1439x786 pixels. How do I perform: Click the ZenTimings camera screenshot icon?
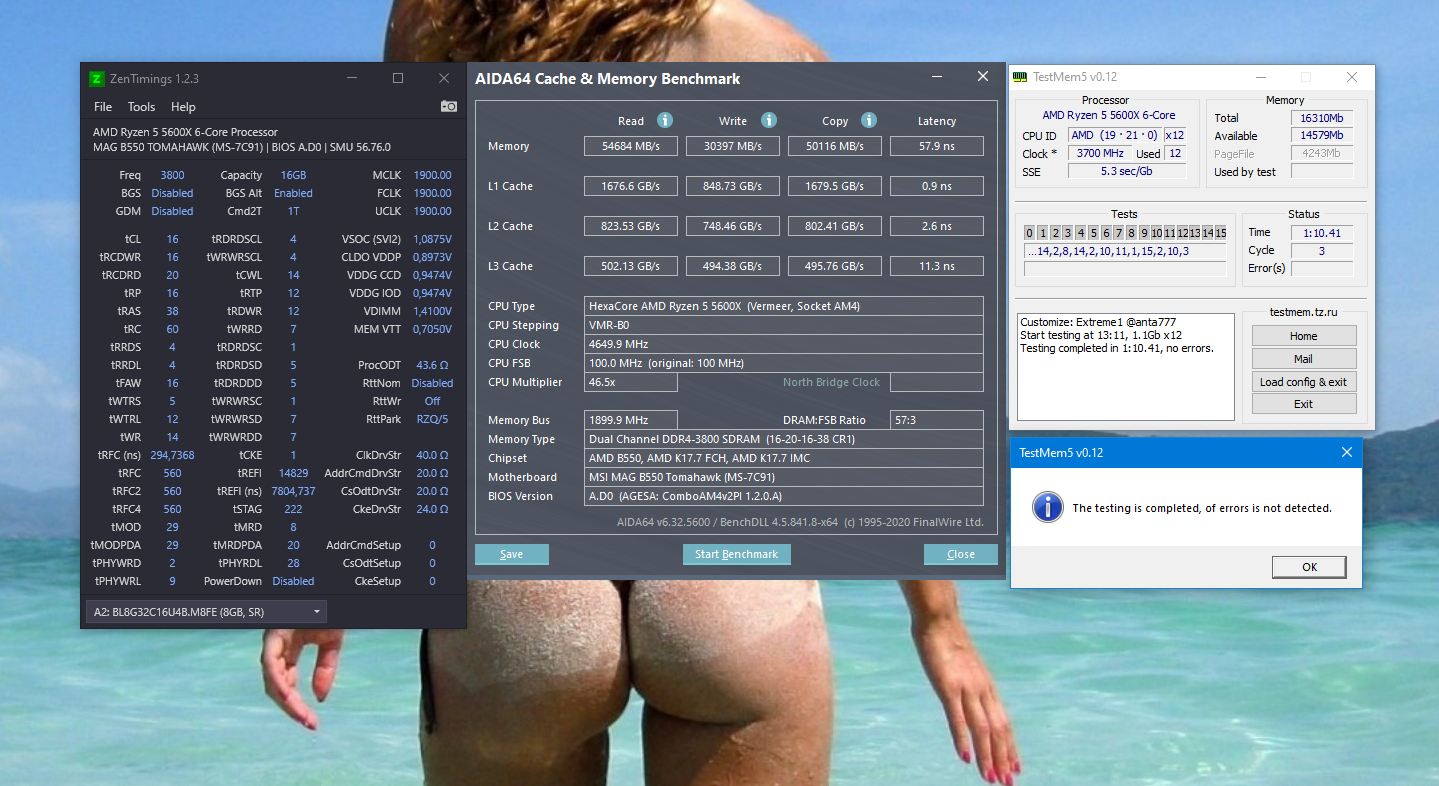point(449,106)
